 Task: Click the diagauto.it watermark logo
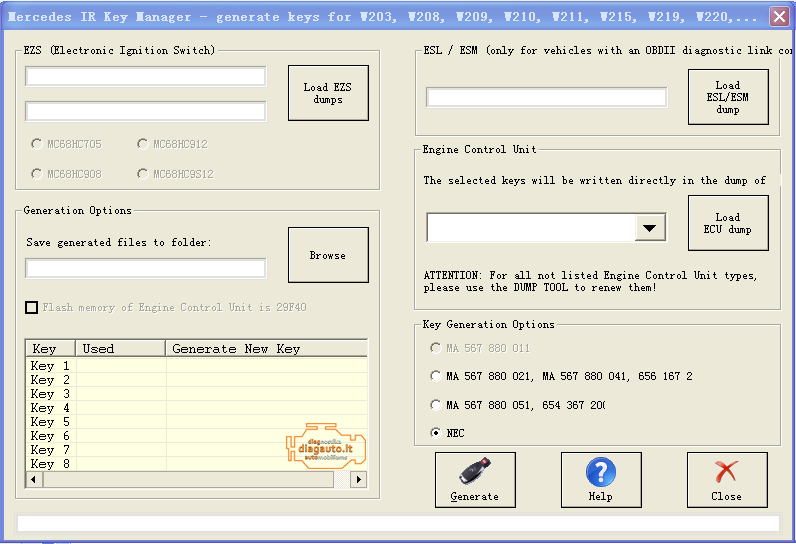coord(326,447)
